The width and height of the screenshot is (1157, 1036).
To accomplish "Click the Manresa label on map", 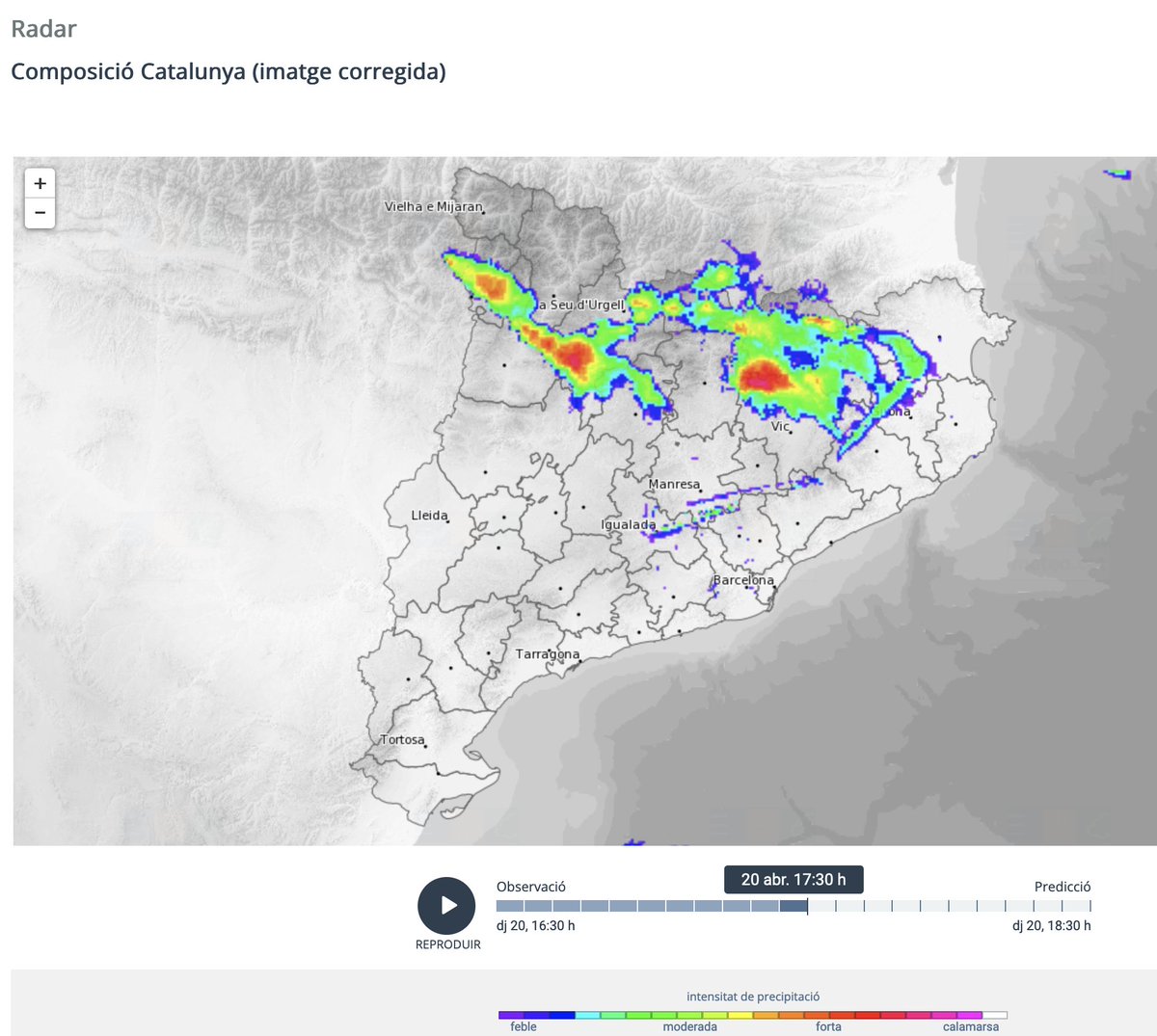I will [675, 484].
